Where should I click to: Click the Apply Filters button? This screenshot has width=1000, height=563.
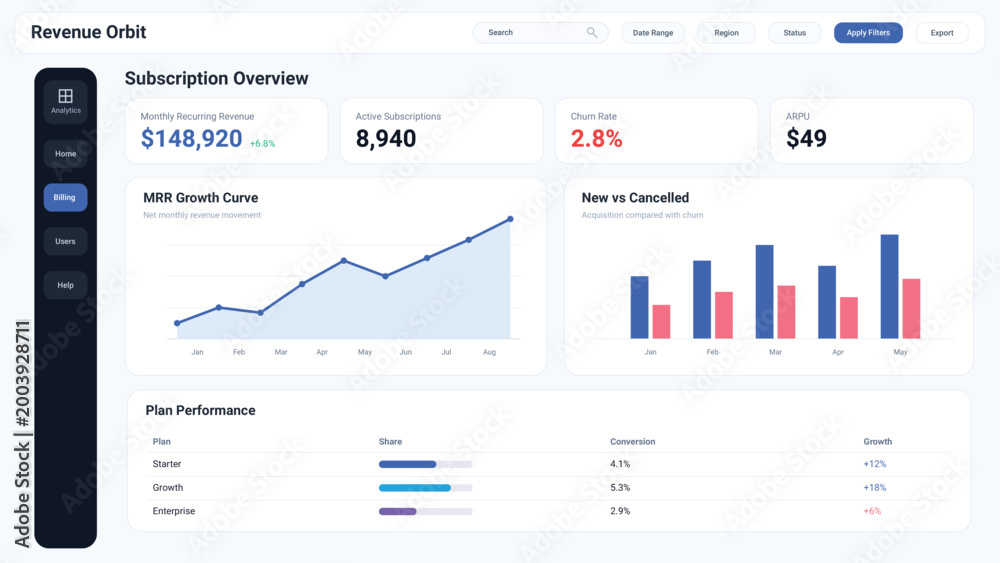point(868,33)
